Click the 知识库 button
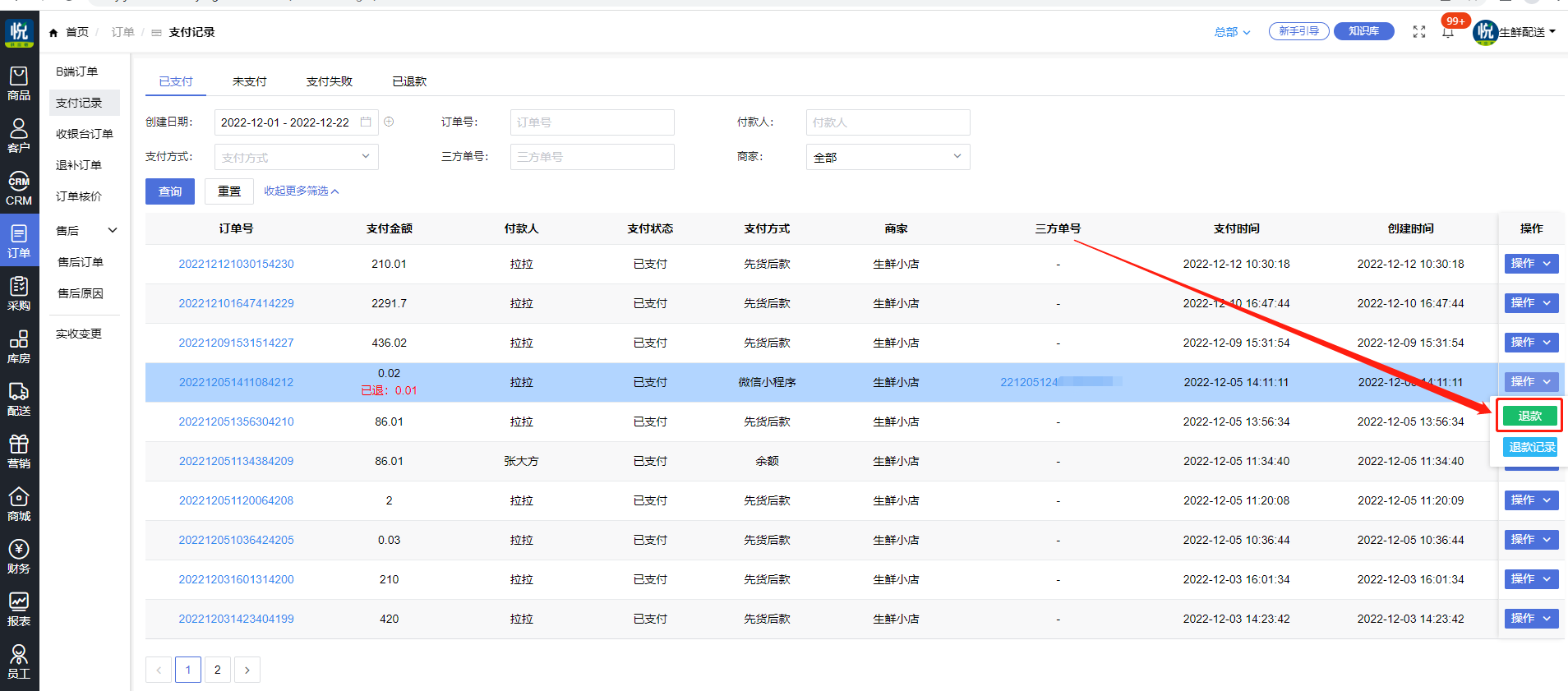The image size is (1568, 691). 1364,31
